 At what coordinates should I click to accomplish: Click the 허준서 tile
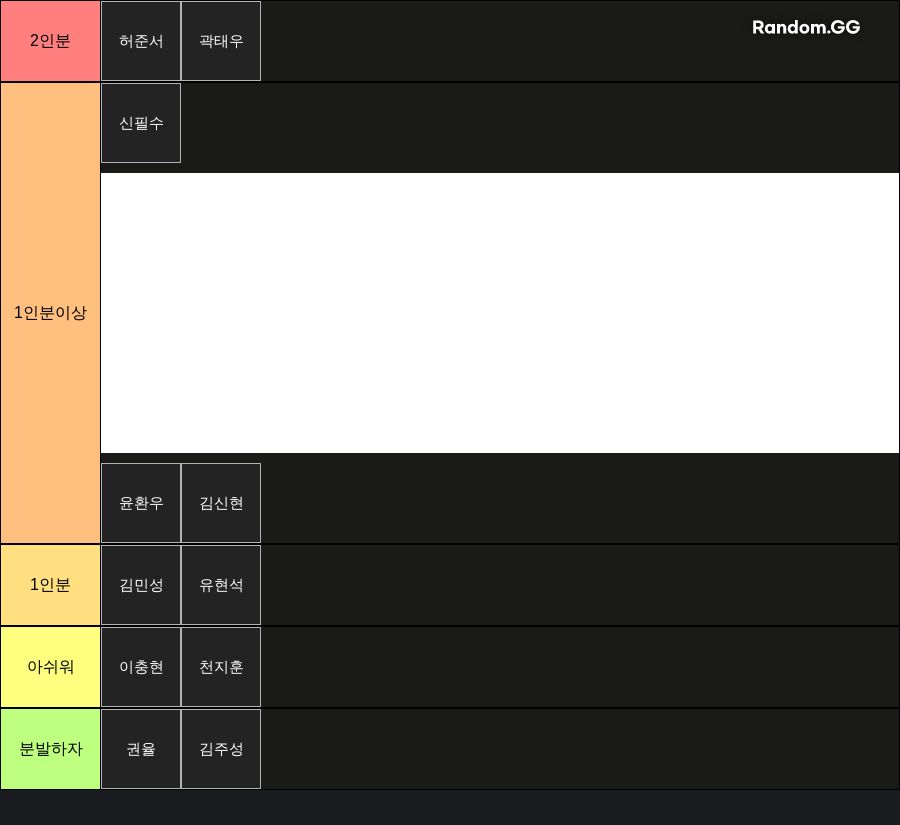pos(141,41)
